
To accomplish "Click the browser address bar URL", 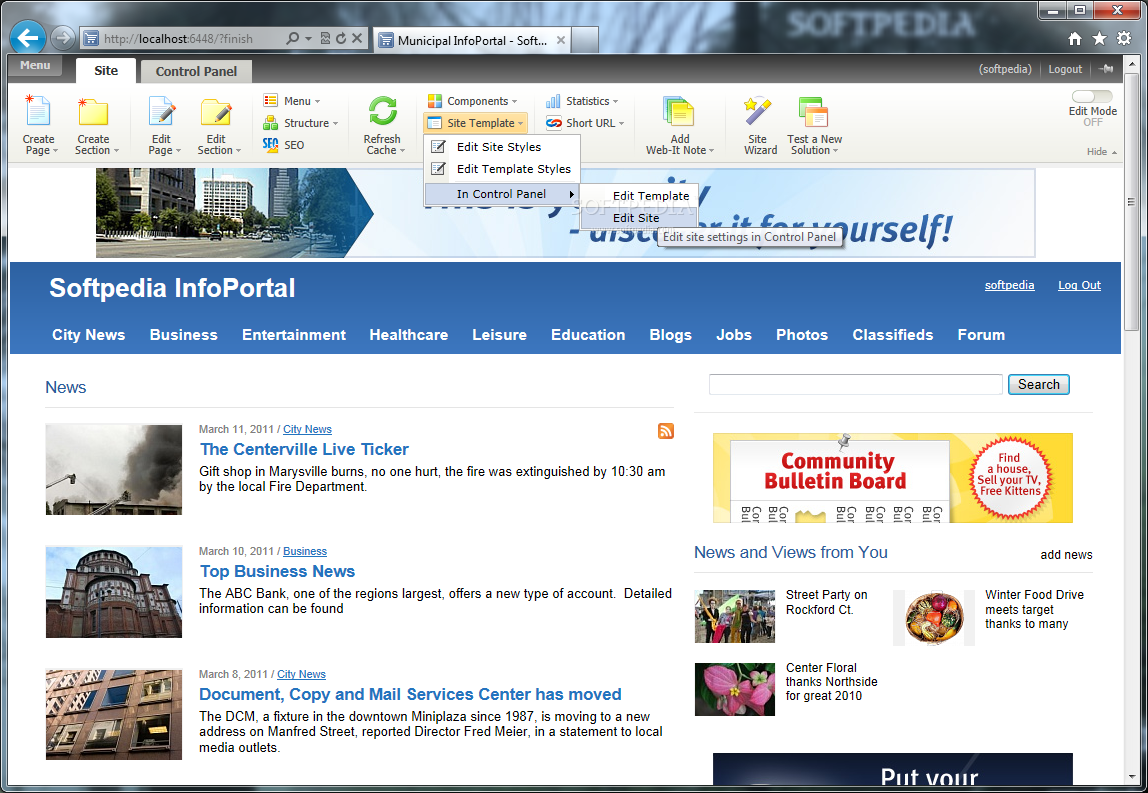I will pos(178,39).
